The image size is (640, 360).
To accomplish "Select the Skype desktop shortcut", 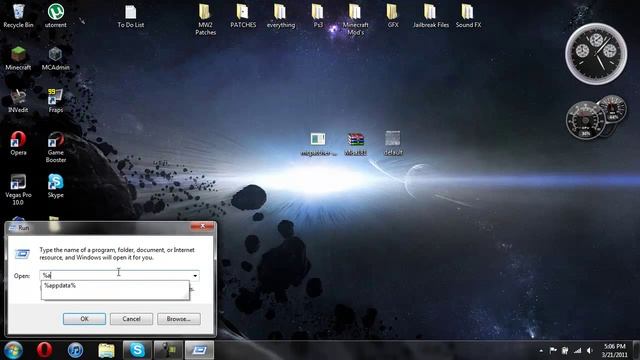I will click(56, 186).
